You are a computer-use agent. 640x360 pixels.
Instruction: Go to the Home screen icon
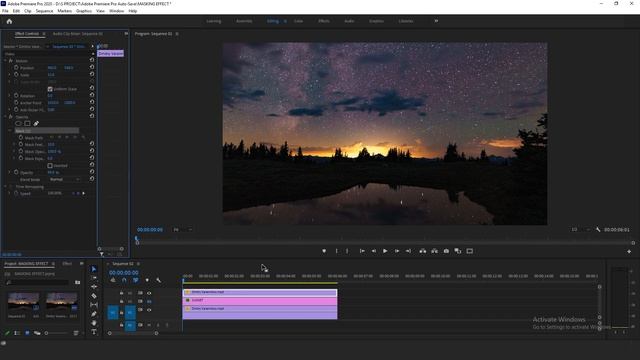point(9,21)
